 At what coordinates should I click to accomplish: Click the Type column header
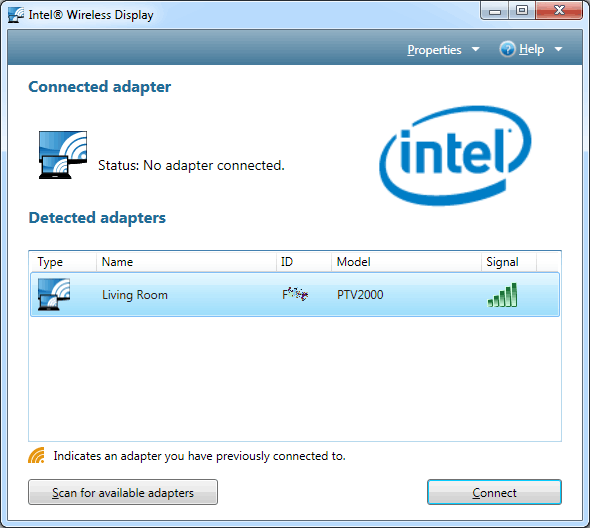[63, 262]
